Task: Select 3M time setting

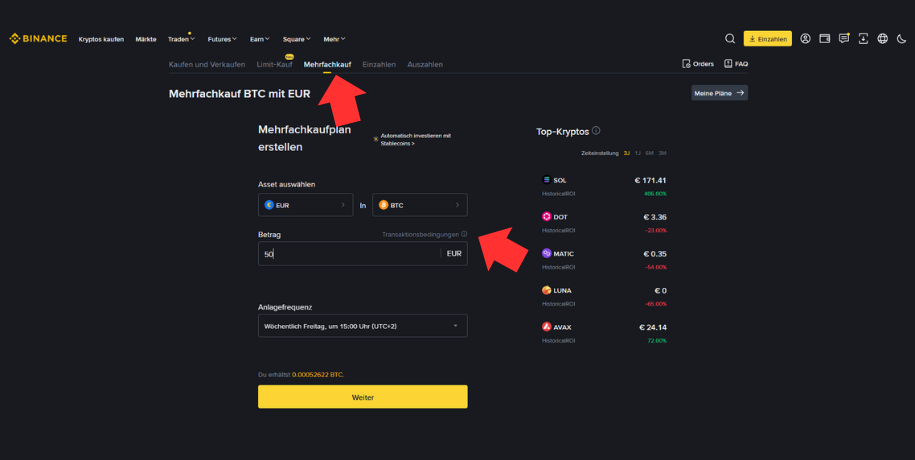Action: pos(662,153)
